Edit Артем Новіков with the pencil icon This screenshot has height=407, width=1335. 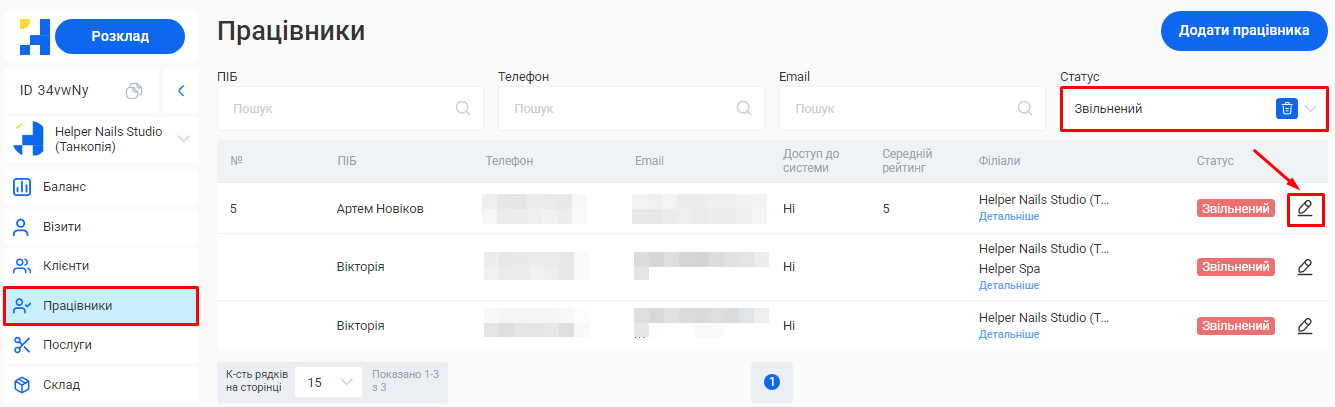tap(1304, 208)
